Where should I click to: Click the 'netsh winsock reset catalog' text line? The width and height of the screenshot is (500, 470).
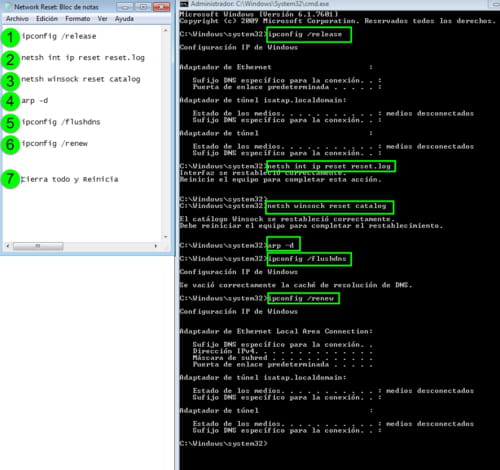coord(81,79)
